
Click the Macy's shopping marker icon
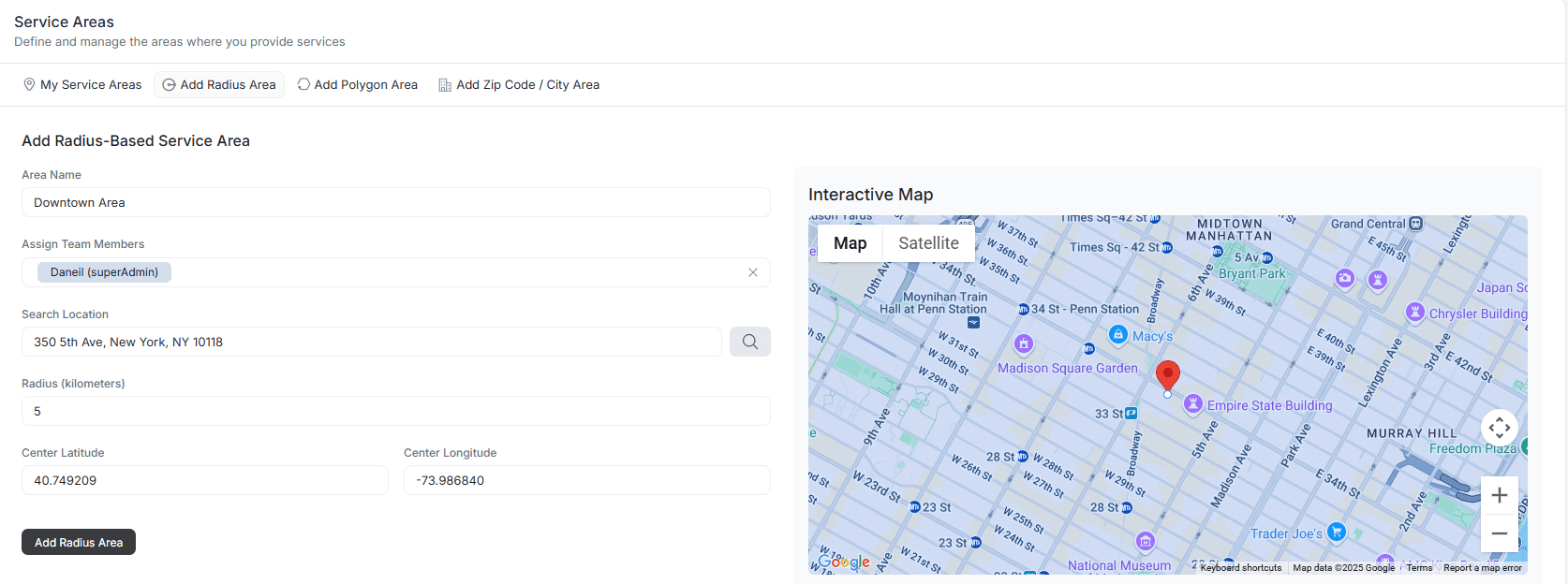click(x=1118, y=334)
